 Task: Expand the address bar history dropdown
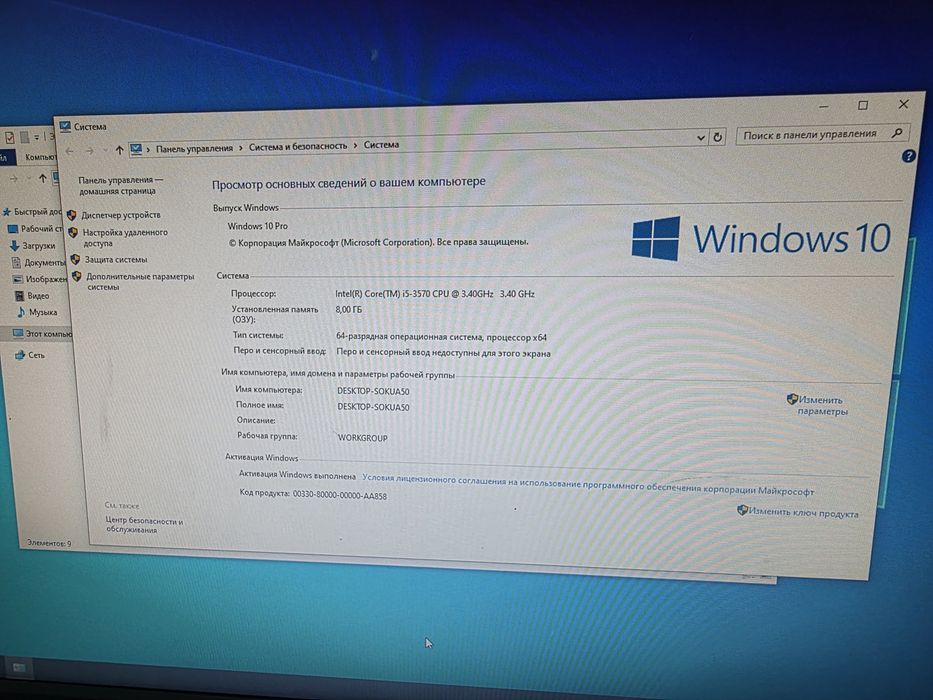[x=701, y=138]
